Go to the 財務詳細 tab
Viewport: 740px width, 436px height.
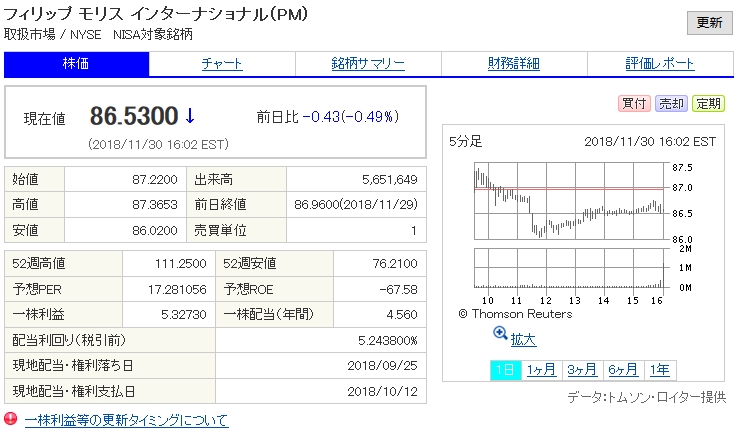[514, 64]
